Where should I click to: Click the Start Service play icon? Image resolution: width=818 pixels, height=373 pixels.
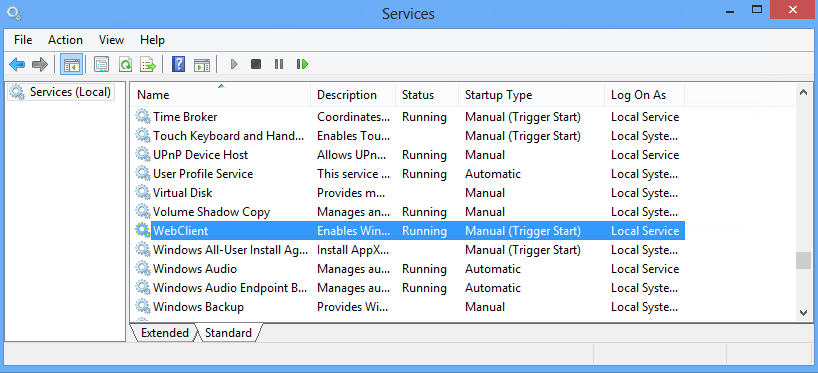(x=234, y=65)
